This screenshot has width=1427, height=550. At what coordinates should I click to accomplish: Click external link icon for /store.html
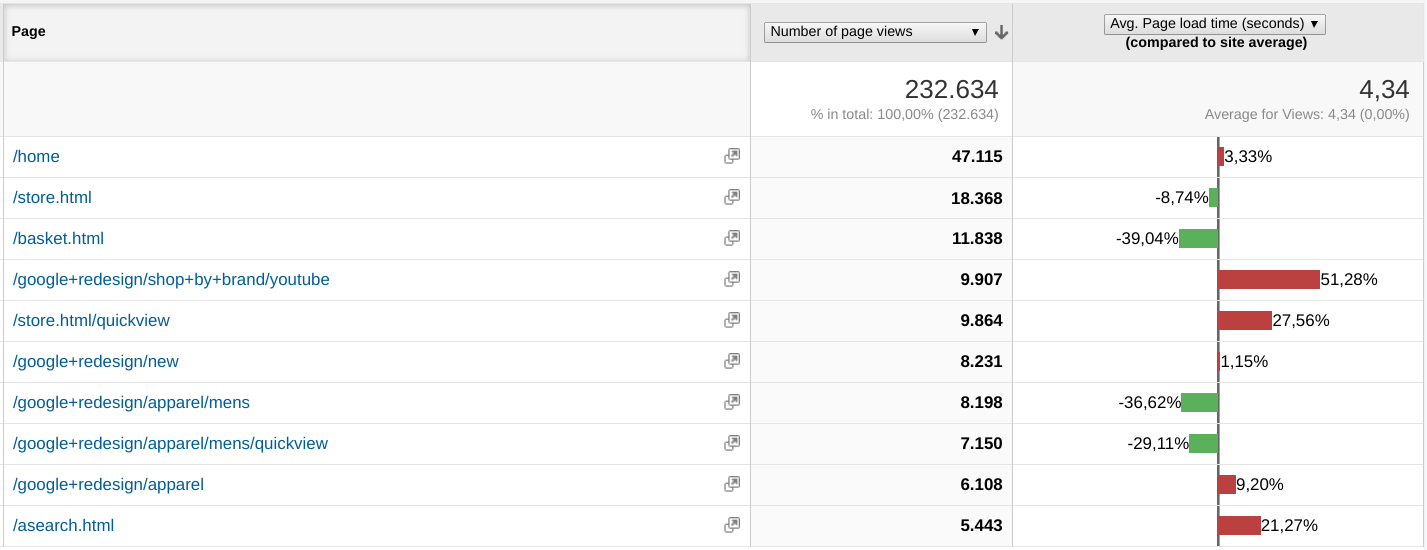tap(732, 197)
